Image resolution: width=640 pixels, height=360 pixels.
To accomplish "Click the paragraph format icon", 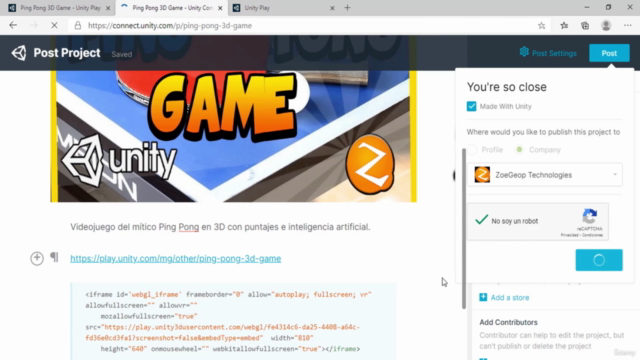I will point(54,257).
